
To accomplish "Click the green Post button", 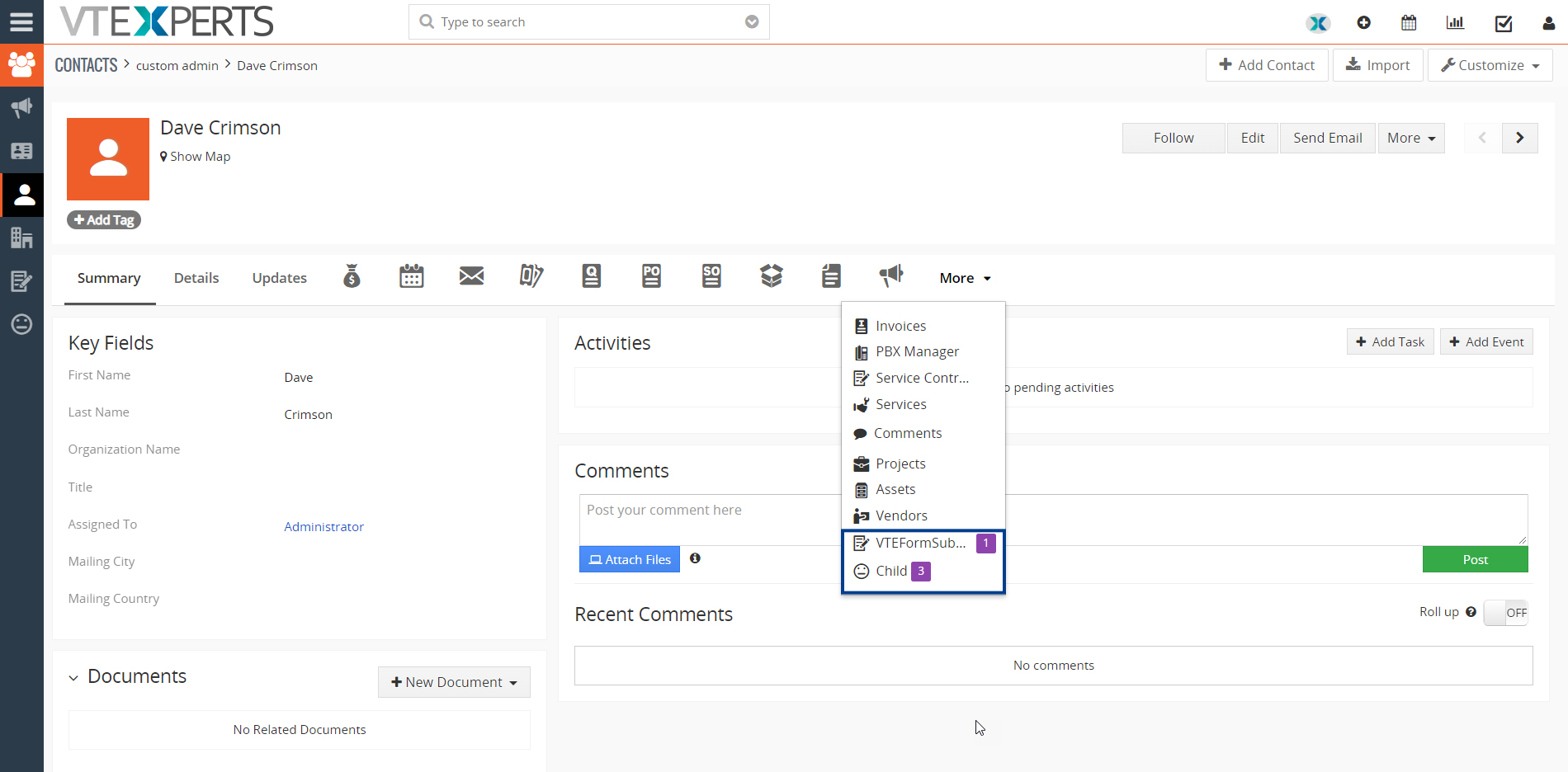I will 1475,559.
